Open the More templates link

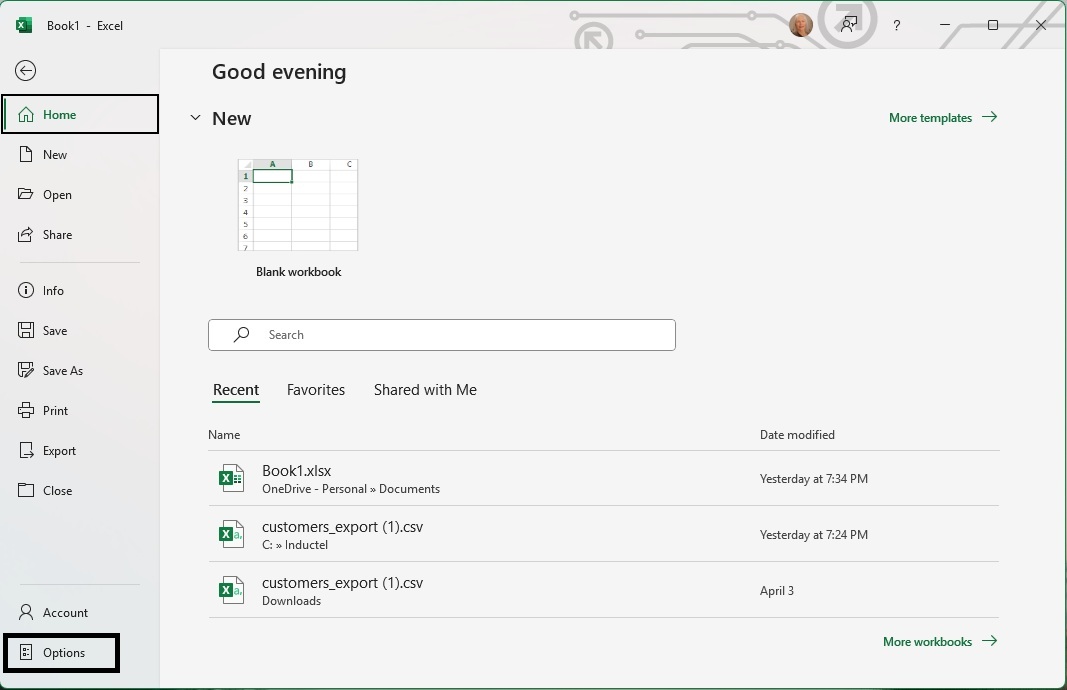pos(942,118)
